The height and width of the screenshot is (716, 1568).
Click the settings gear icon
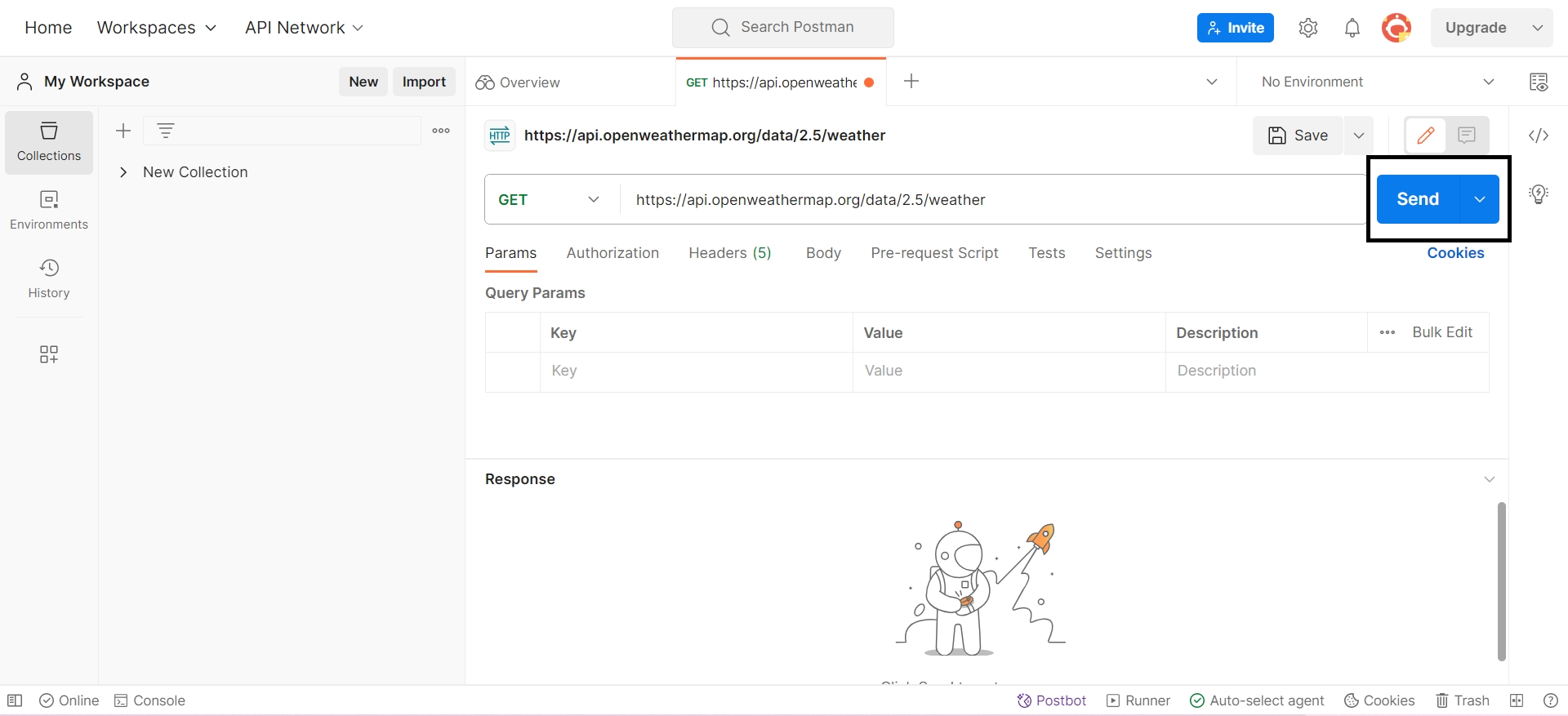pos(1308,28)
